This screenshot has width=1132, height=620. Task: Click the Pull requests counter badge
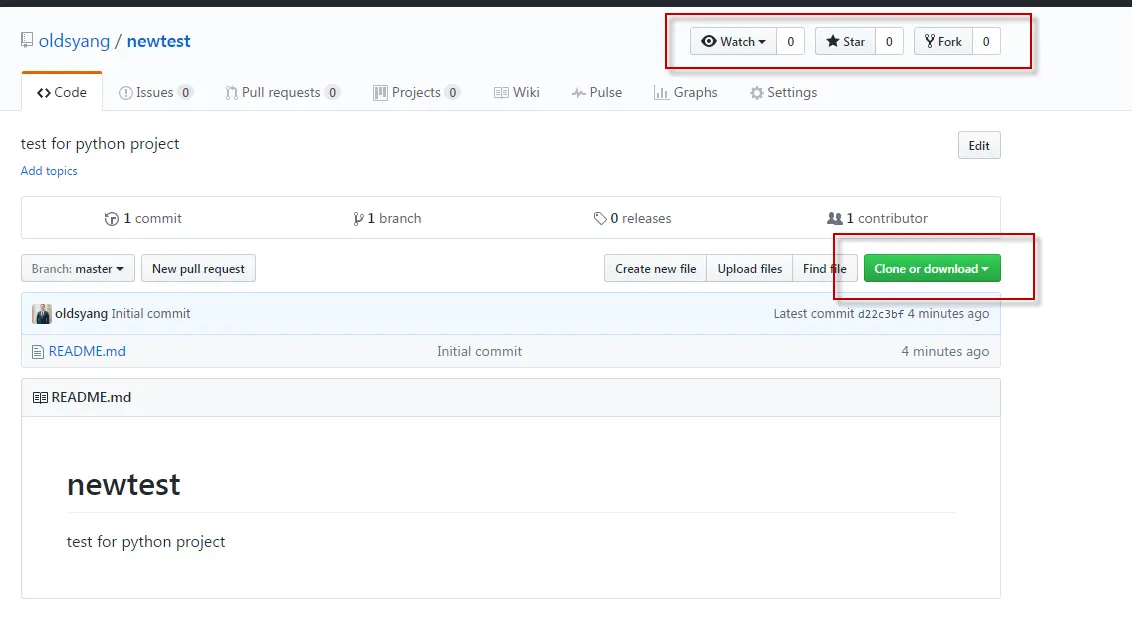(333, 92)
